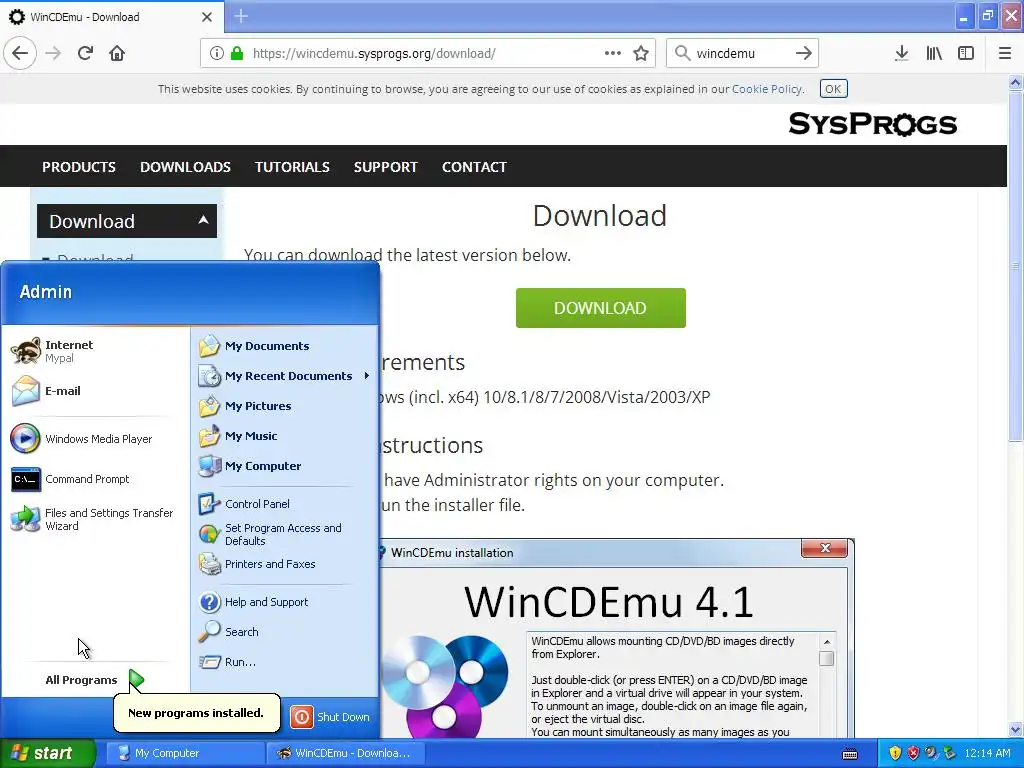Bookmark this page with the star

[641, 53]
